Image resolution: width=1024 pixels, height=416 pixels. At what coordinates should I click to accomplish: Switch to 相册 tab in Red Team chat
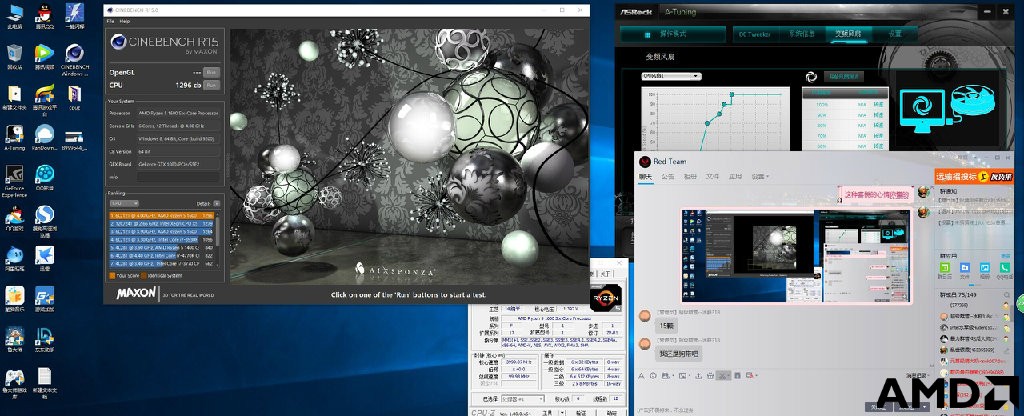(690, 176)
